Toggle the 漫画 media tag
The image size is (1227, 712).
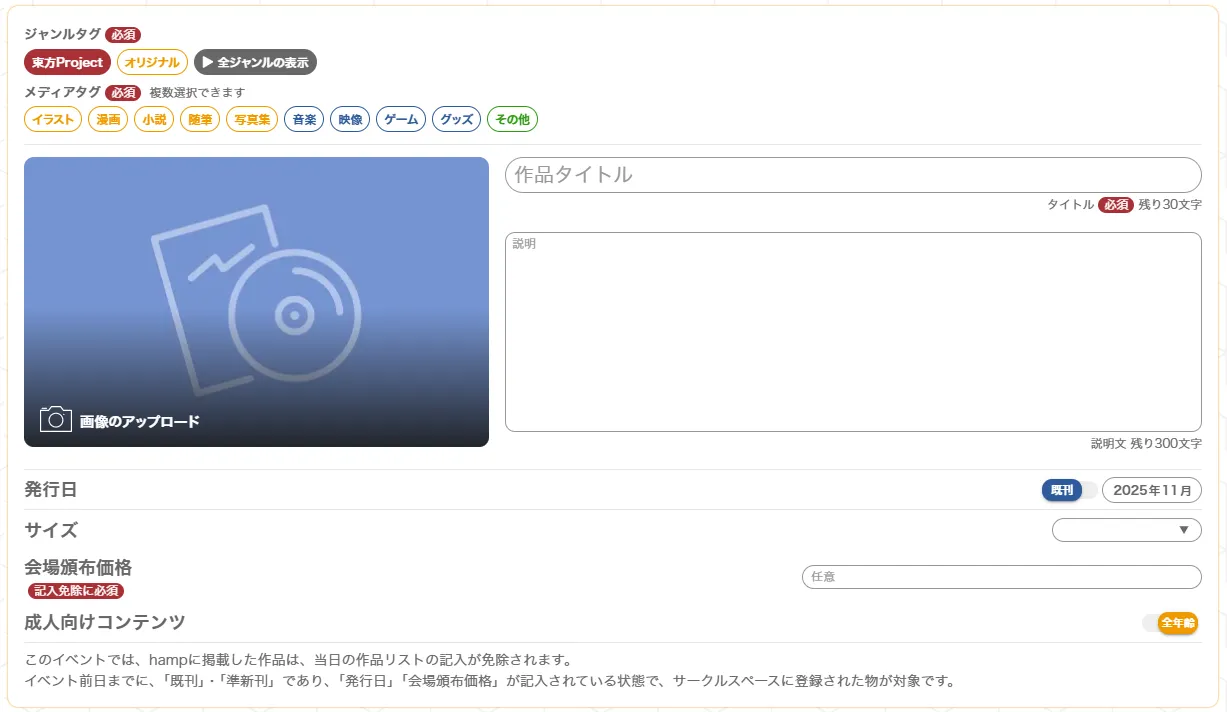click(x=108, y=120)
